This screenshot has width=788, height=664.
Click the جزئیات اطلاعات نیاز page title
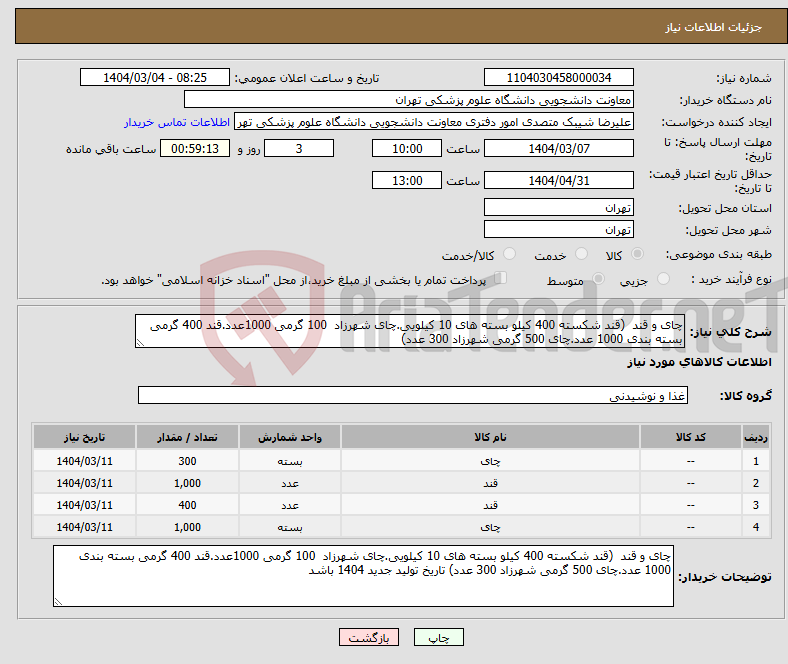point(714,27)
